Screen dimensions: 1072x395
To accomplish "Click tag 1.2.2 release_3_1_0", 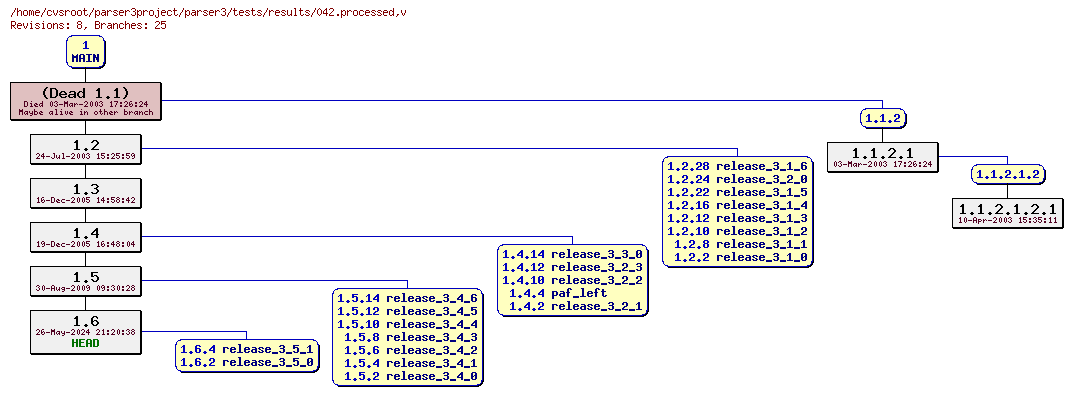I will pyautogui.click(x=741, y=257).
